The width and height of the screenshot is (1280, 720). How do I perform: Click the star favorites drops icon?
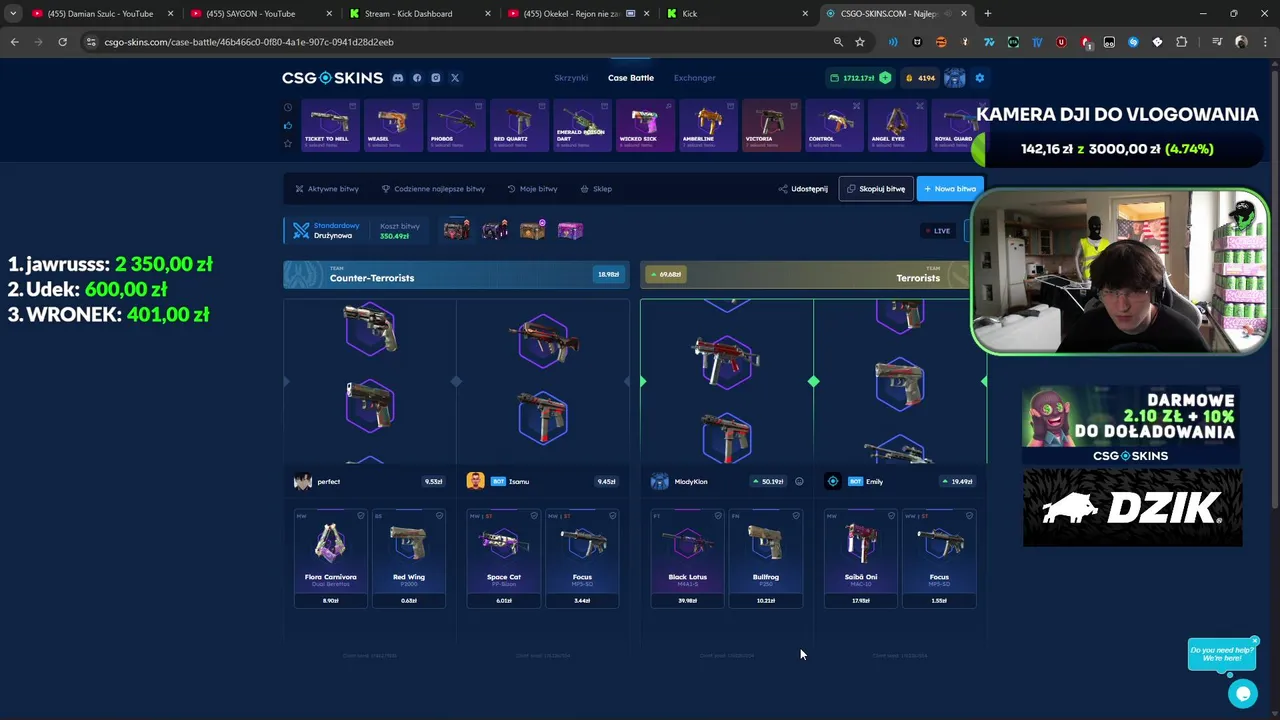288,143
